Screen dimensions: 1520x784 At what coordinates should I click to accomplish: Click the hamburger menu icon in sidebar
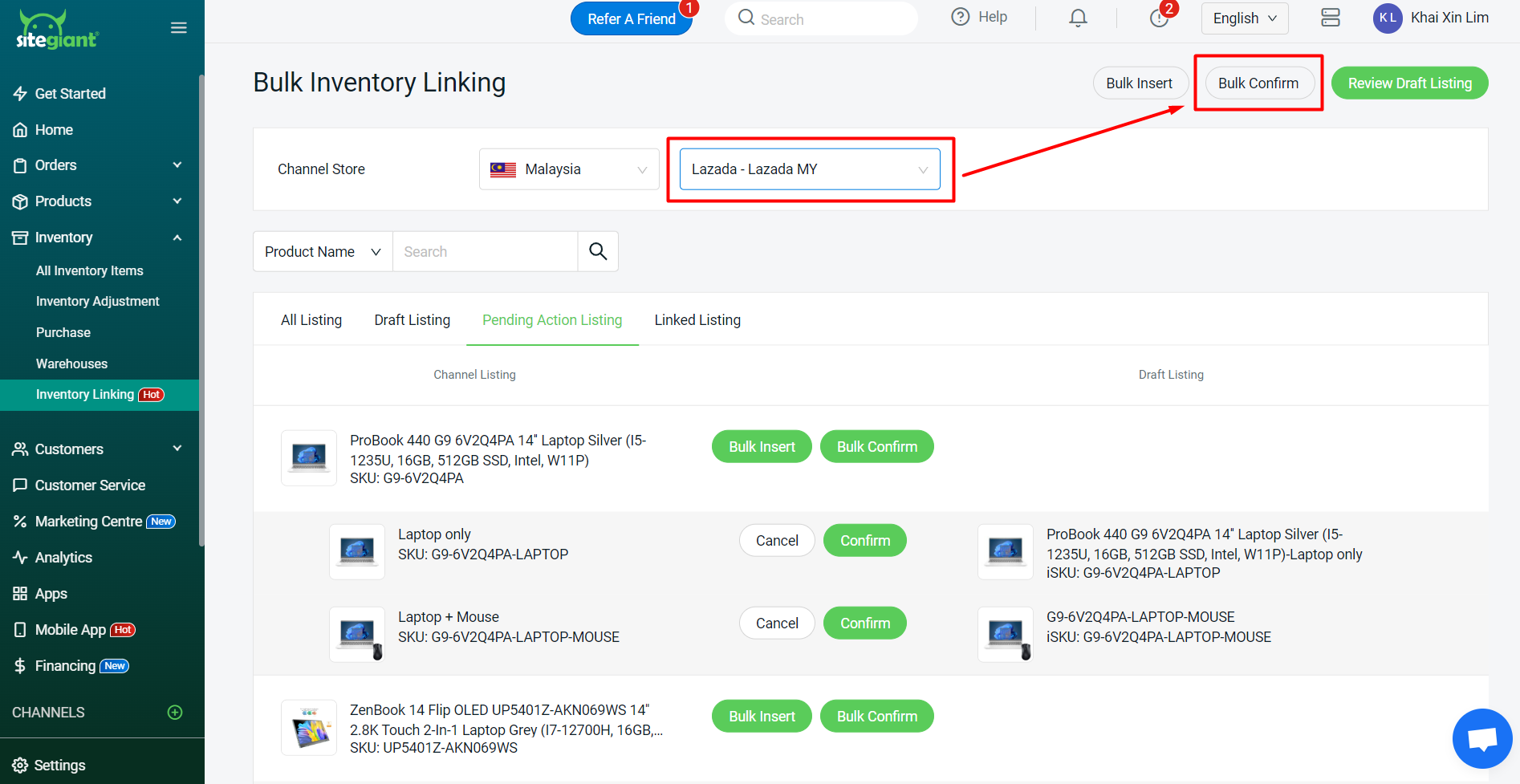pyautogui.click(x=178, y=28)
